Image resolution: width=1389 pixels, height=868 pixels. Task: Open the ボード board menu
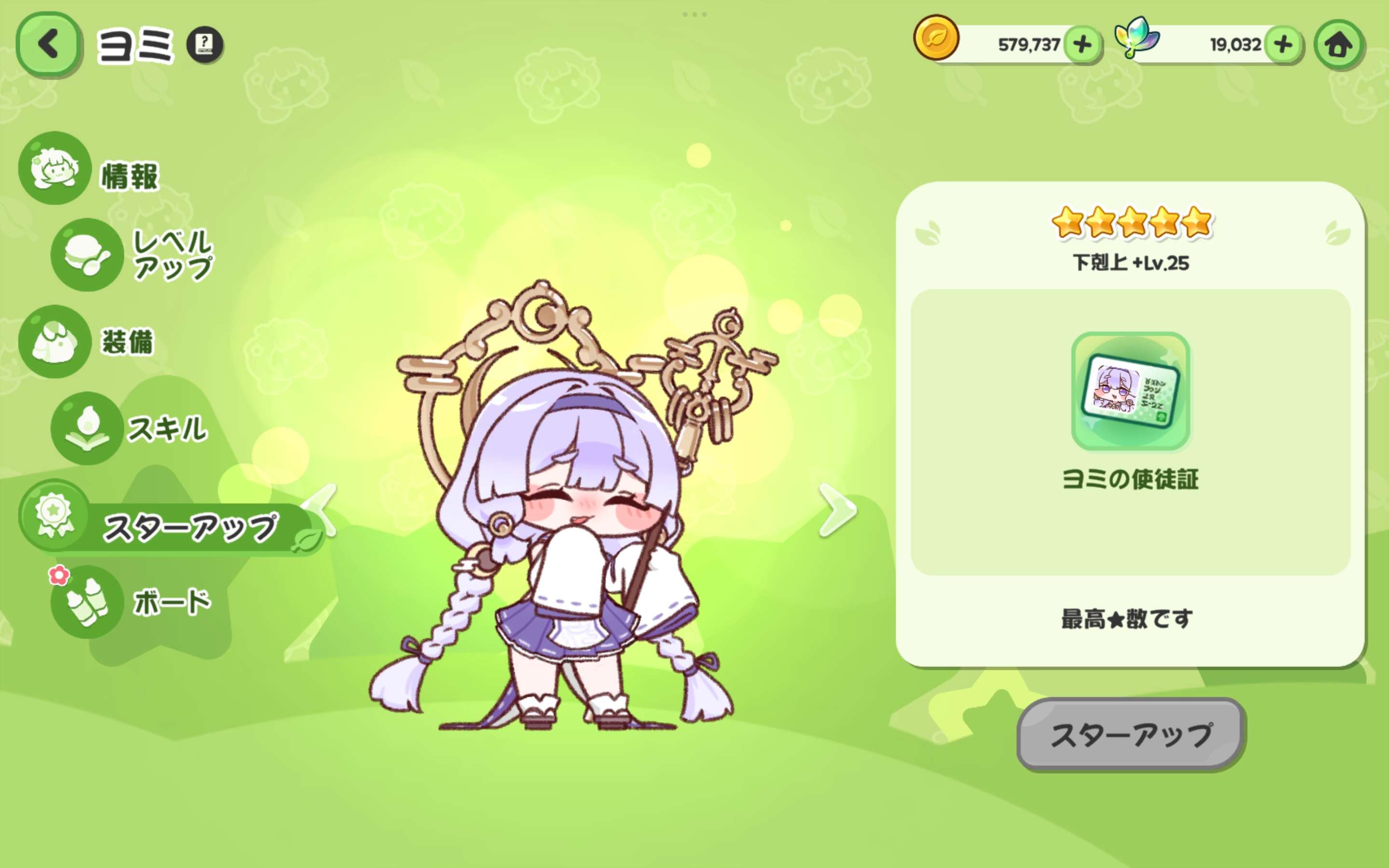132,602
